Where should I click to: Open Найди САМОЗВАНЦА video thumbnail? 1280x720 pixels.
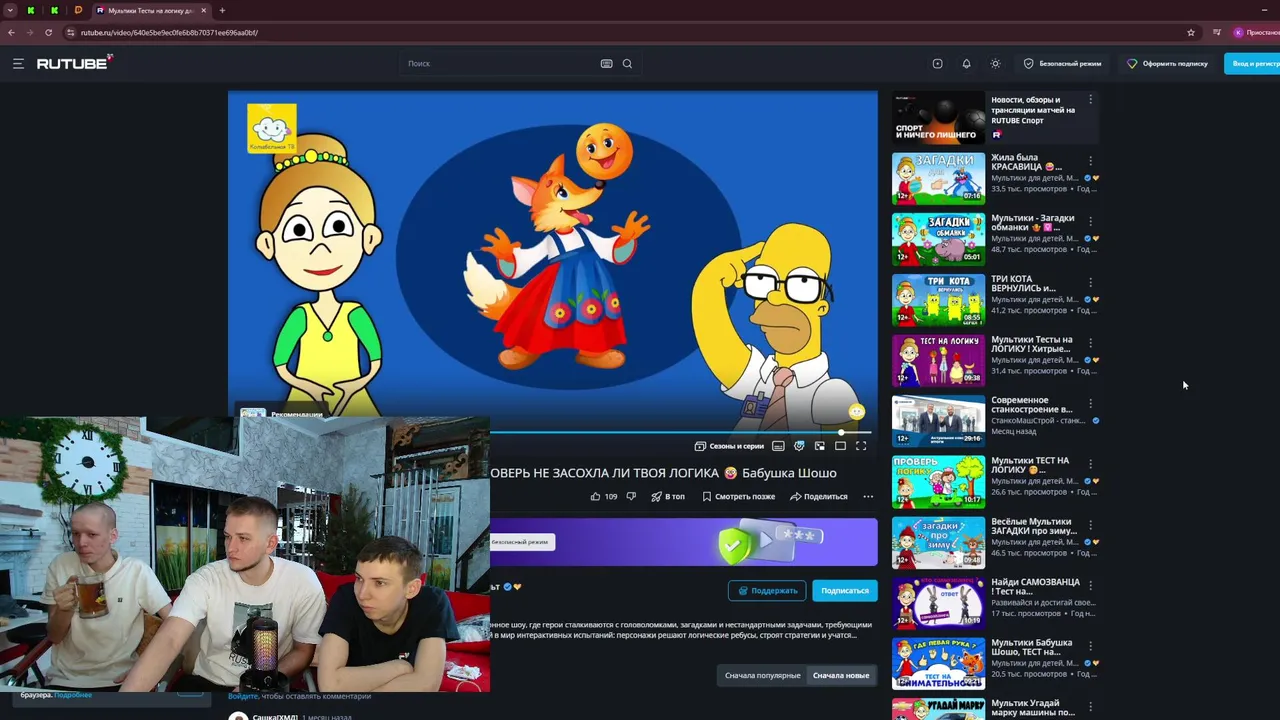tap(938, 603)
